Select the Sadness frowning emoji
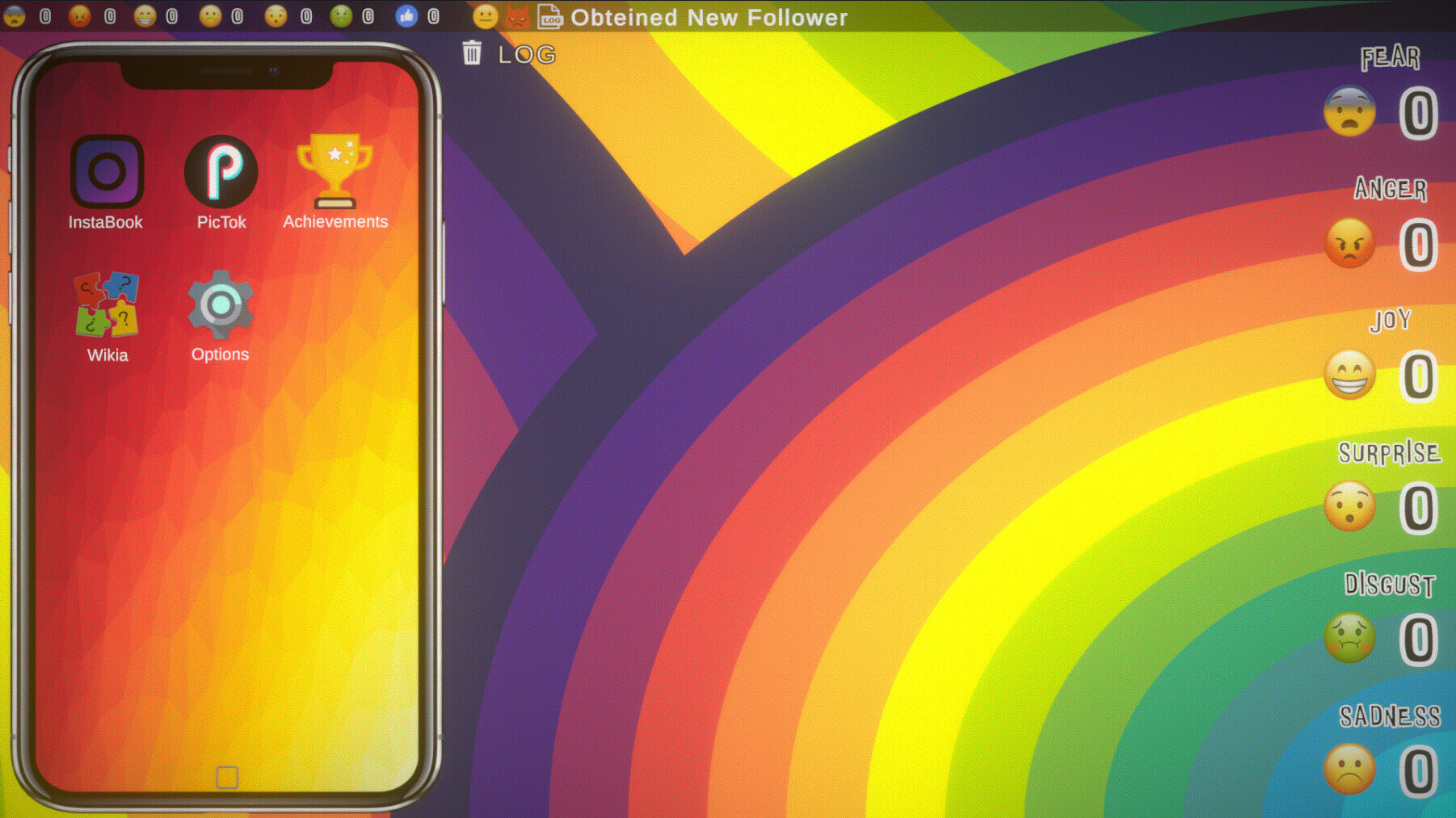1456x818 pixels. pos(1350,769)
